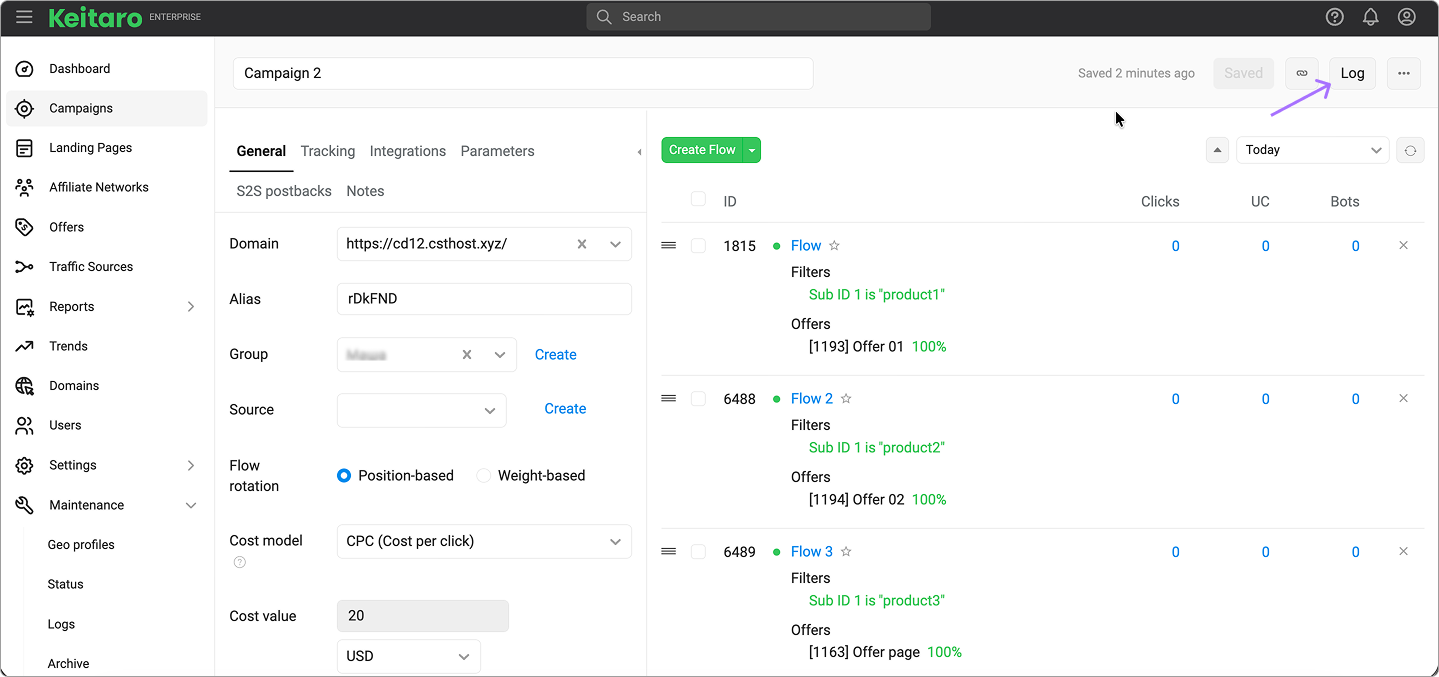Click the Create Flow button

(x=701, y=150)
